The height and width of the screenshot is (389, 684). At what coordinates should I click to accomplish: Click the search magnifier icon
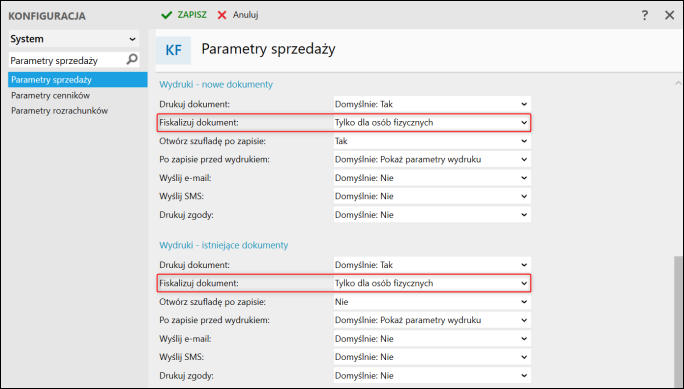132,59
